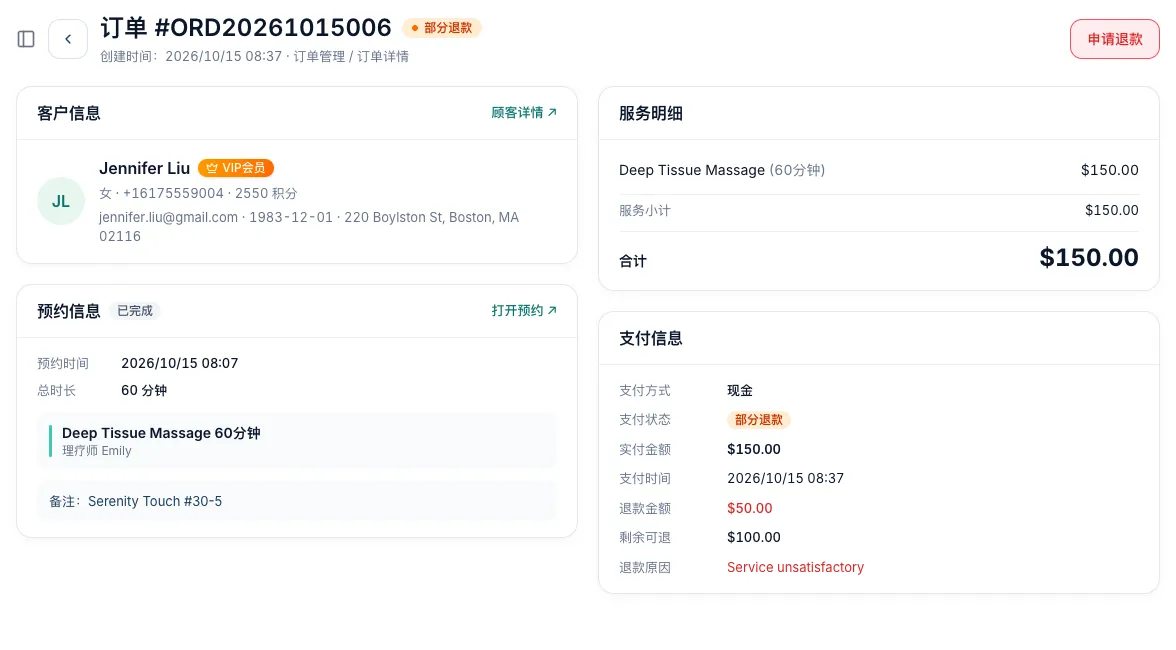The image size is (1176, 650).
Task: Click the 申请退款 refund button
Action: coord(1114,39)
